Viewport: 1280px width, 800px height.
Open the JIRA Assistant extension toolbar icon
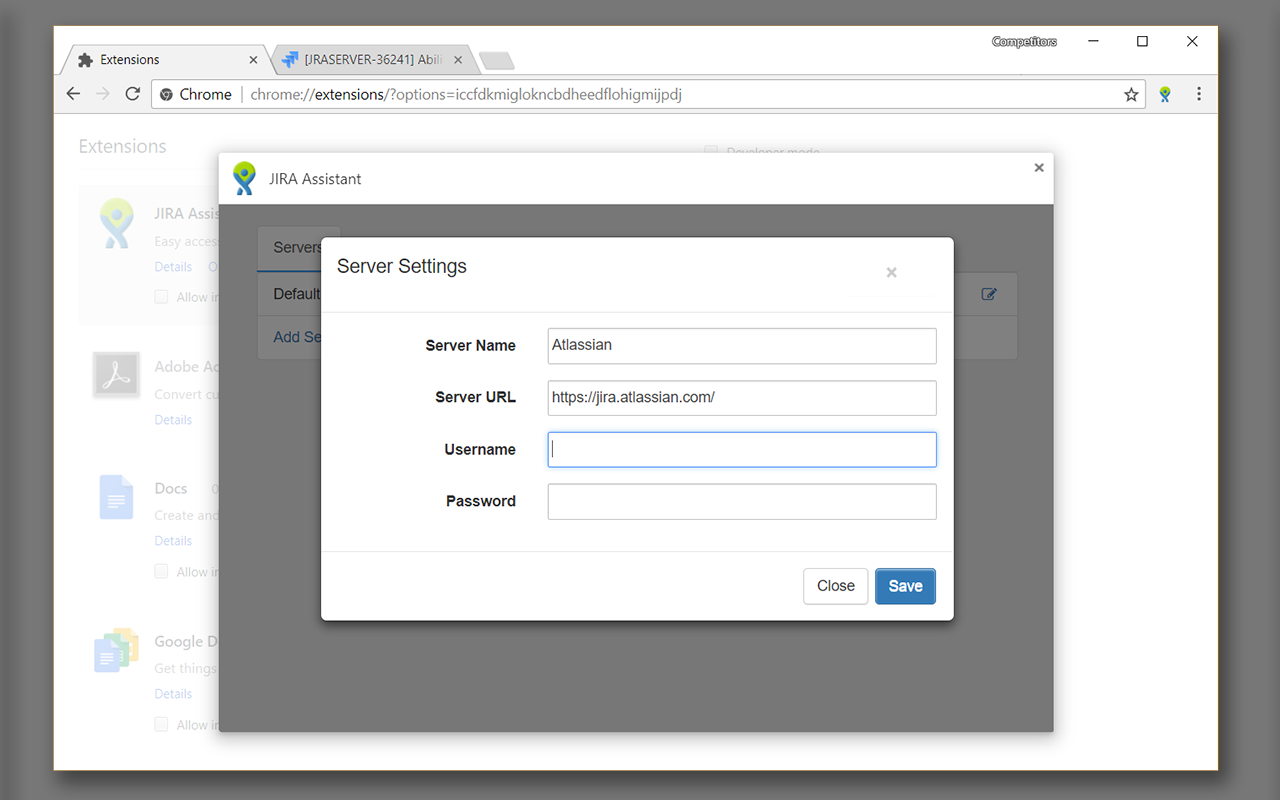[1165, 94]
